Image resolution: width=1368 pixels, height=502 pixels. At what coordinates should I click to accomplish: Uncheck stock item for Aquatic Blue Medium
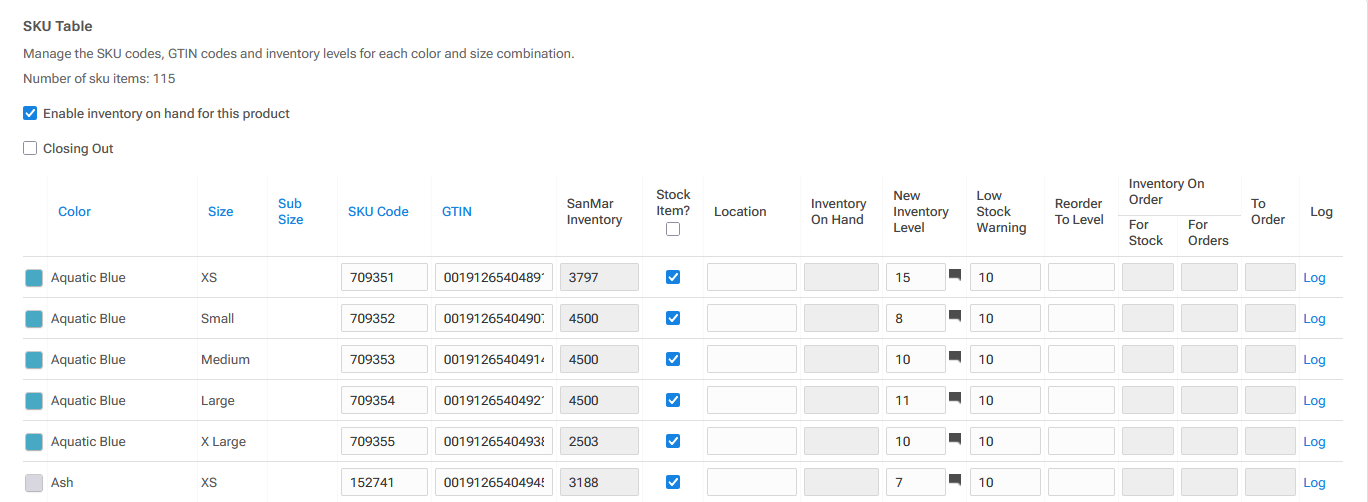(x=673, y=359)
